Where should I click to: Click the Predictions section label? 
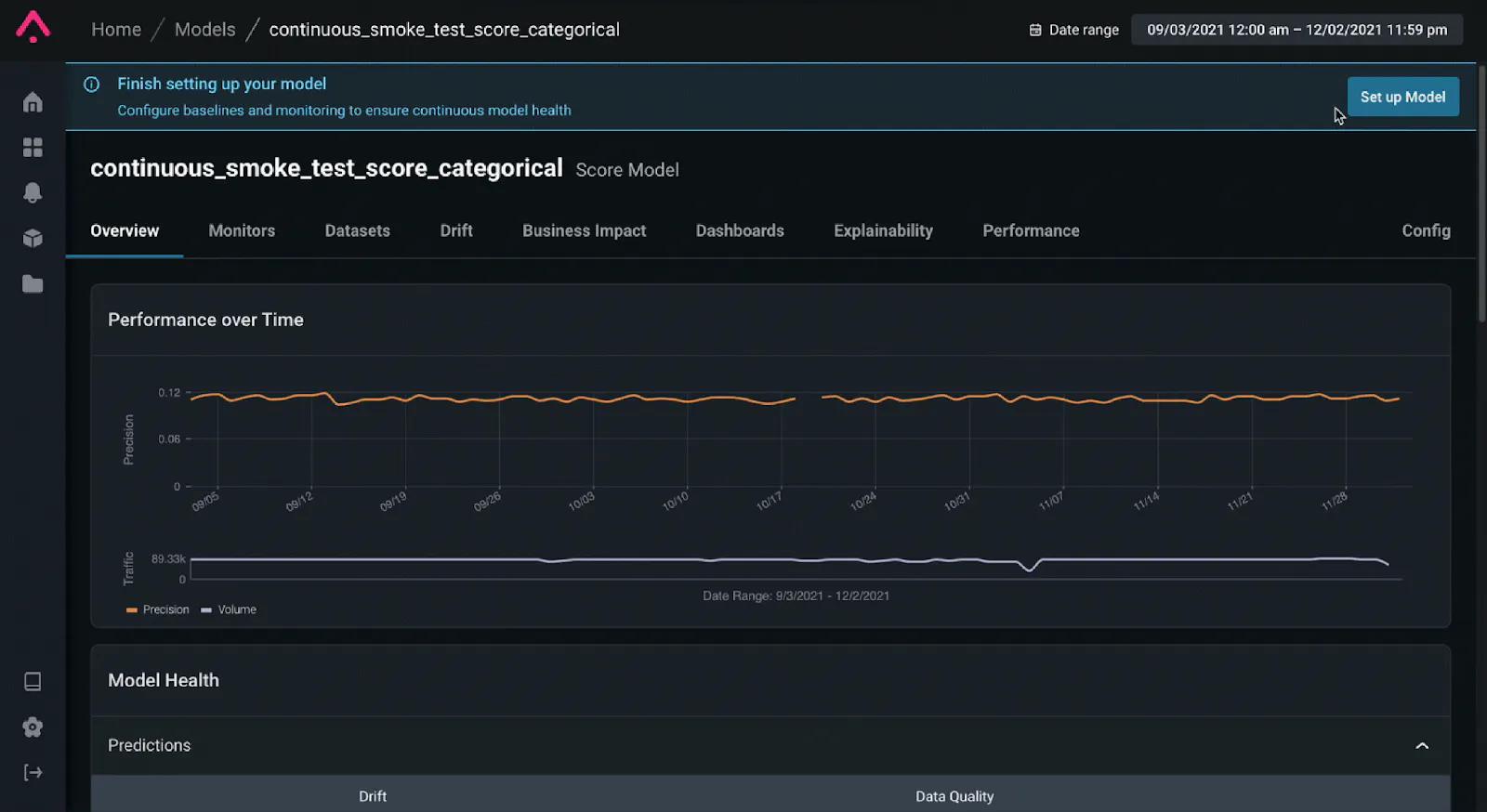[x=149, y=745]
